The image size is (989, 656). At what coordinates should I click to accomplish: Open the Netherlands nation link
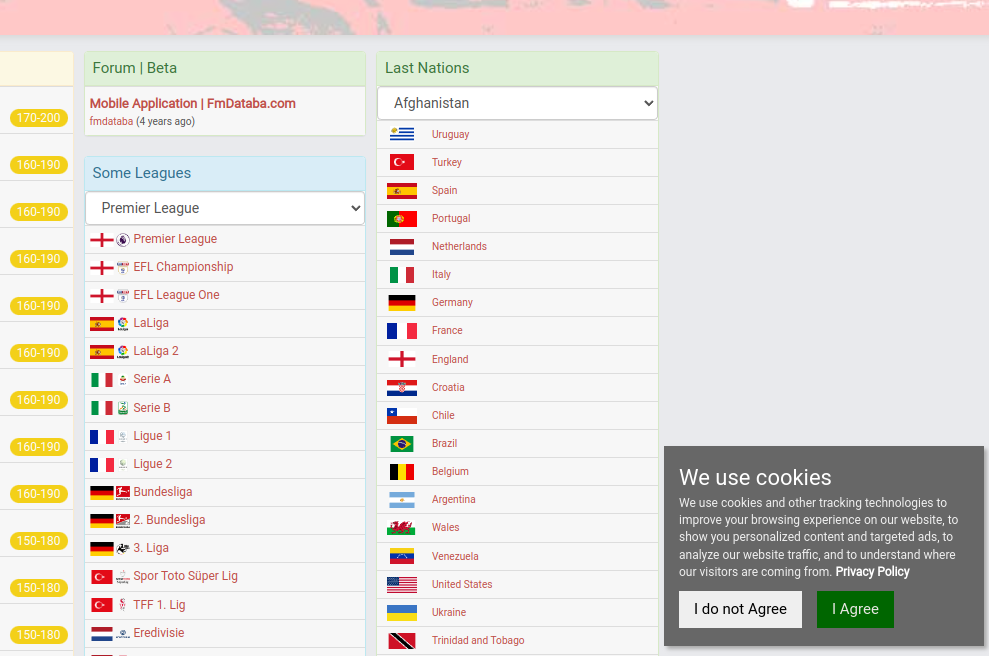(459, 246)
